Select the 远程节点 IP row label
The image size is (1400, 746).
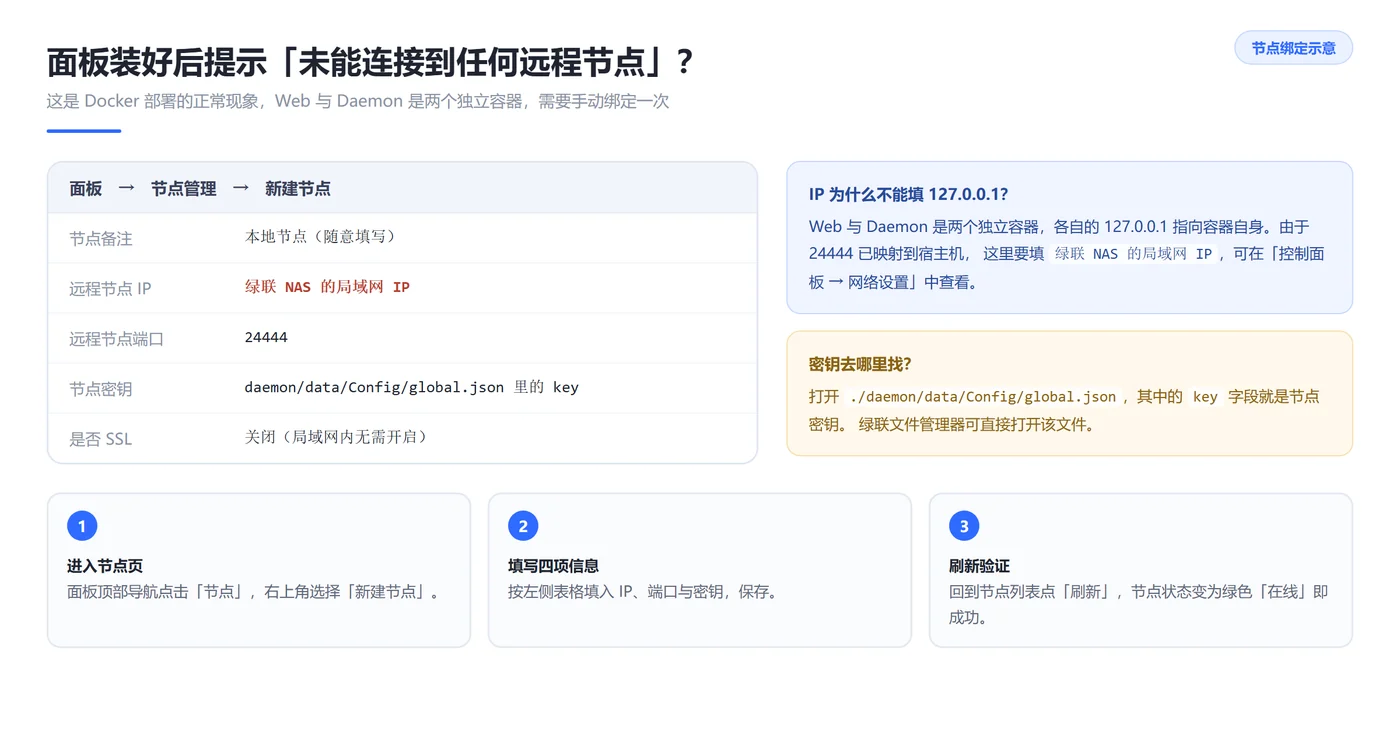pyautogui.click(x=110, y=289)
